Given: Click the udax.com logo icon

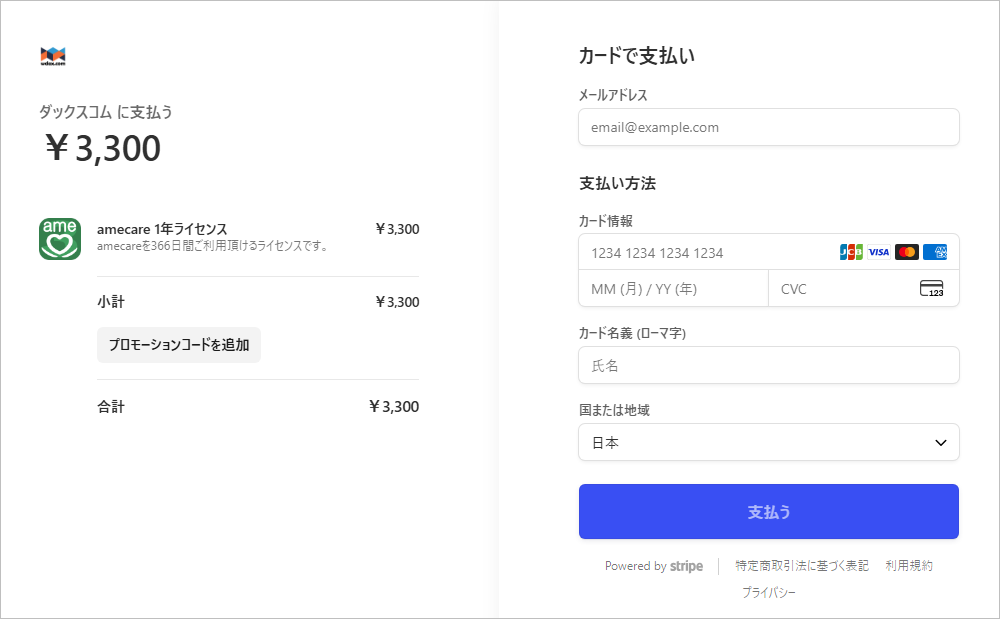Looking at the screenshot, I should [53, 55].
